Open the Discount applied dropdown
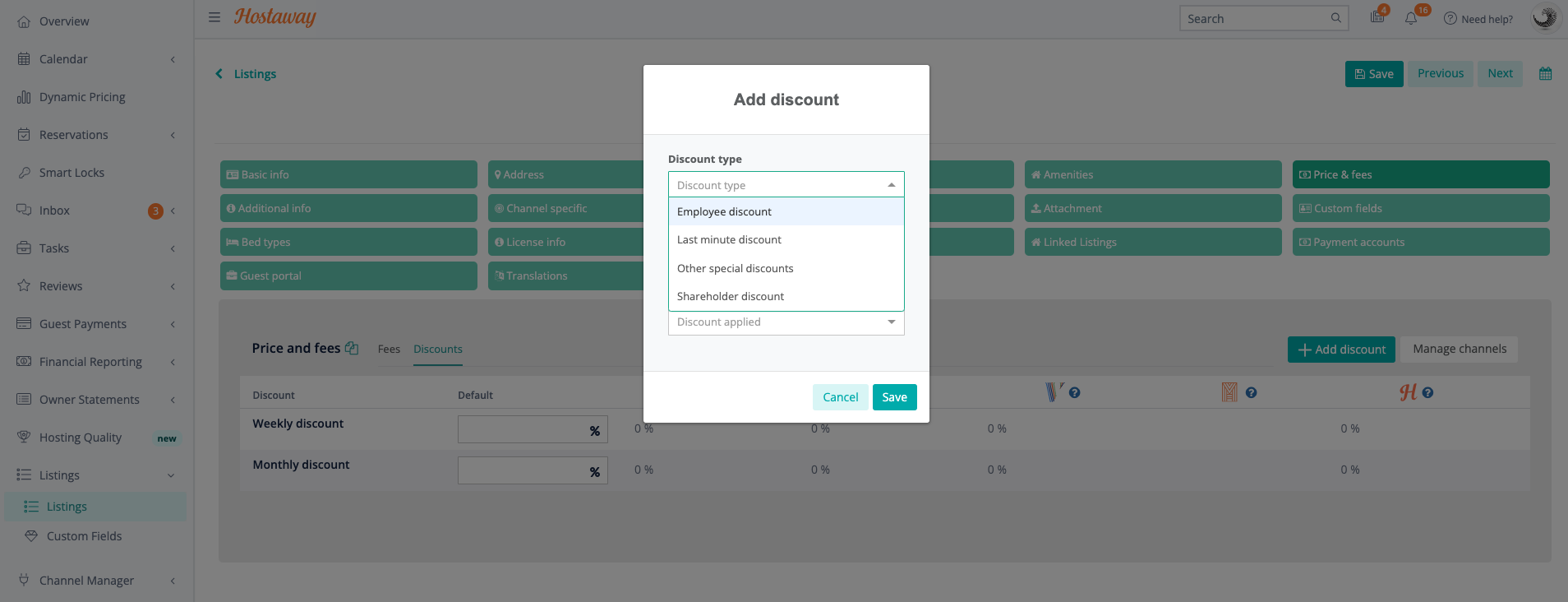The width and height of the screenshot is (1568, 602). (x=786, y=322)
